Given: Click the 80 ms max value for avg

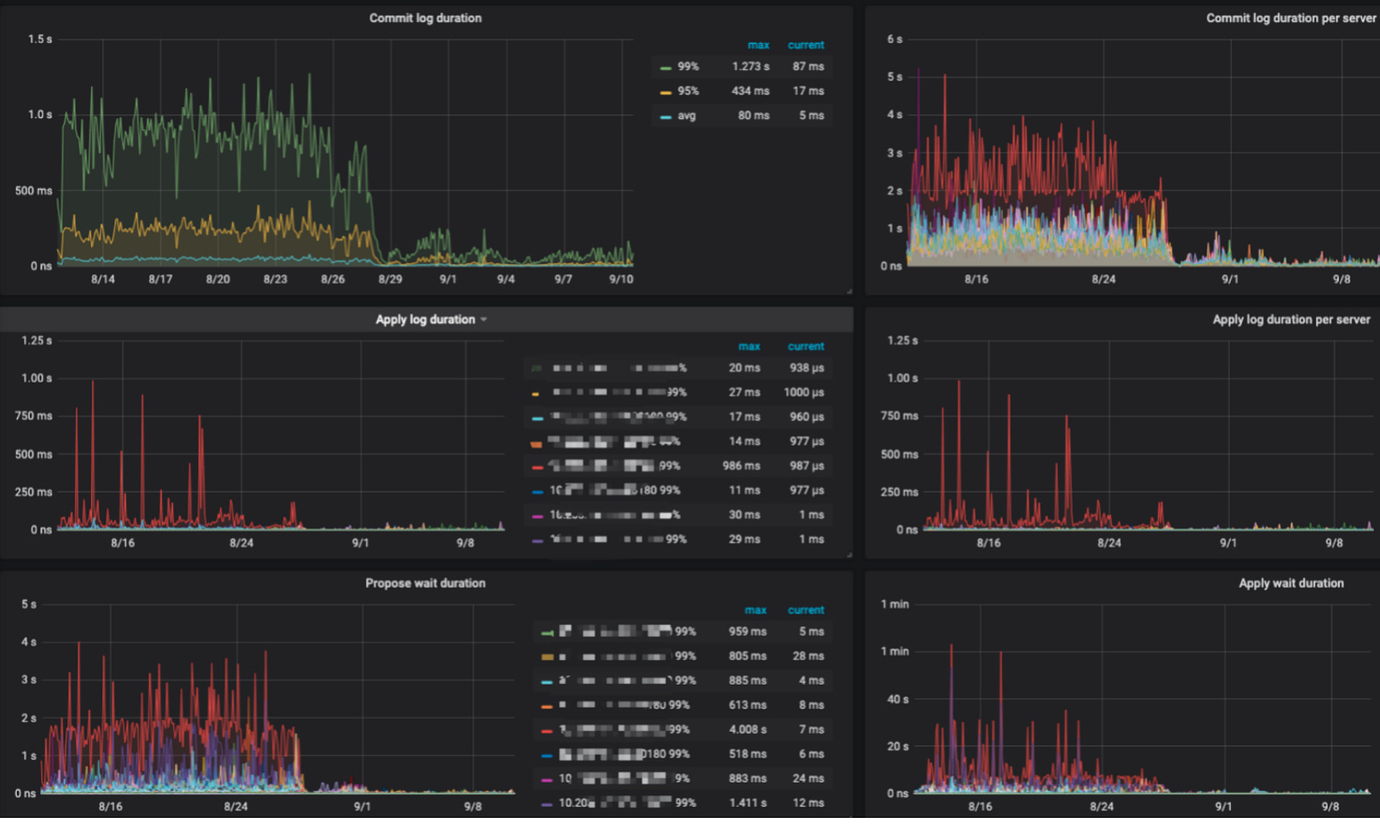Looking at the screenshot, I should pyautogui.click(x=754, y=116).
